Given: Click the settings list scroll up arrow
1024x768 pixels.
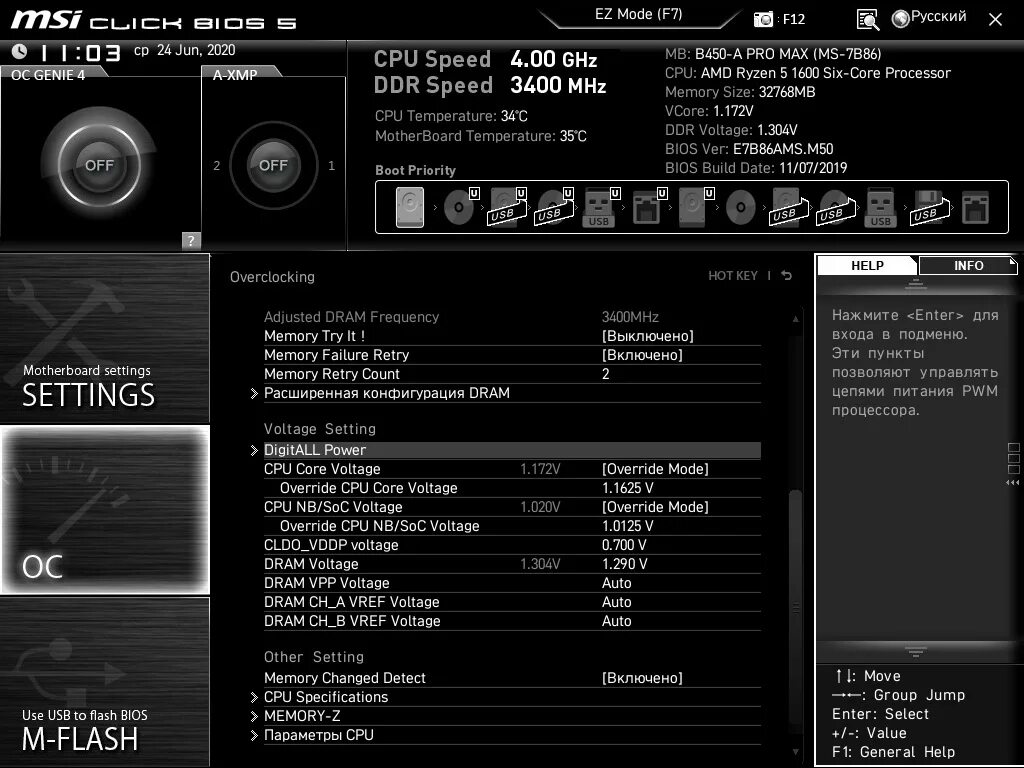Looking at the screenshot, I should 795,319.
